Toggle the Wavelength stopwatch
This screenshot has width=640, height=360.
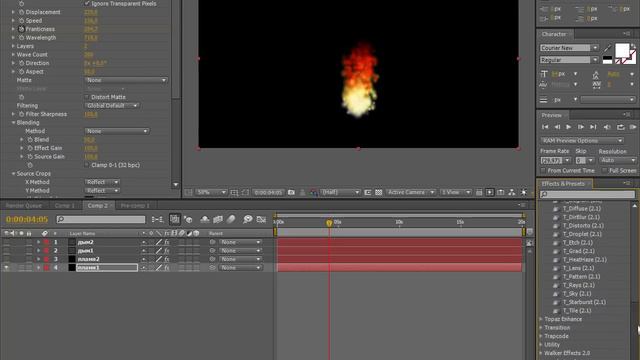[x=22, y=38]
